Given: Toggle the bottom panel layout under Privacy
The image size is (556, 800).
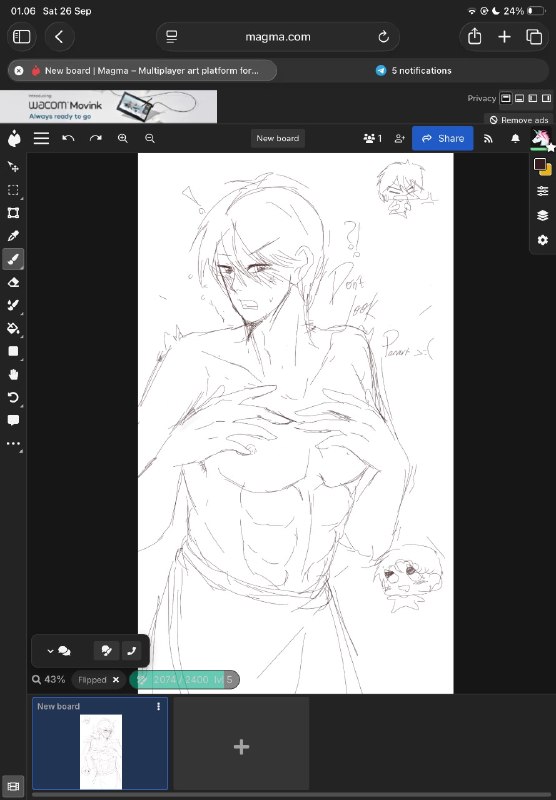Looking at the screenshot, I should coord(519,98).
